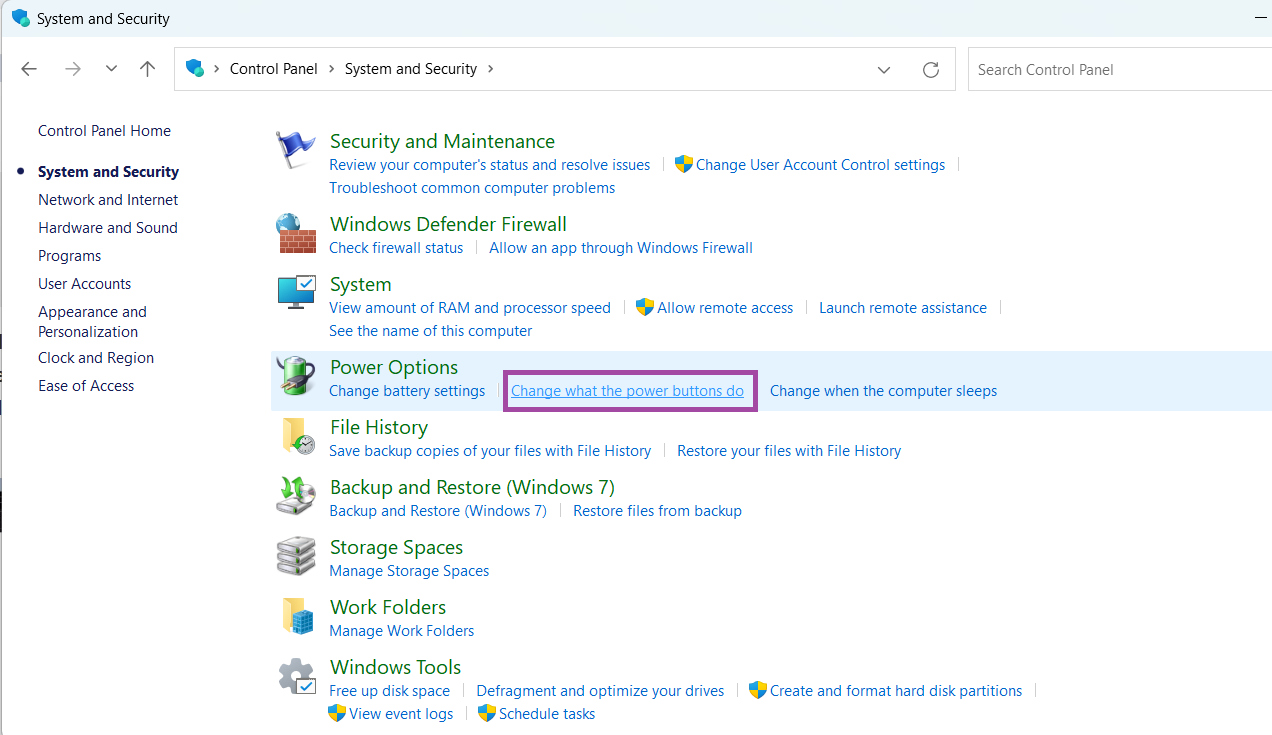Open Change what the power buttons do
Viewport: 1272px width, 735px height.
[627, 391]
